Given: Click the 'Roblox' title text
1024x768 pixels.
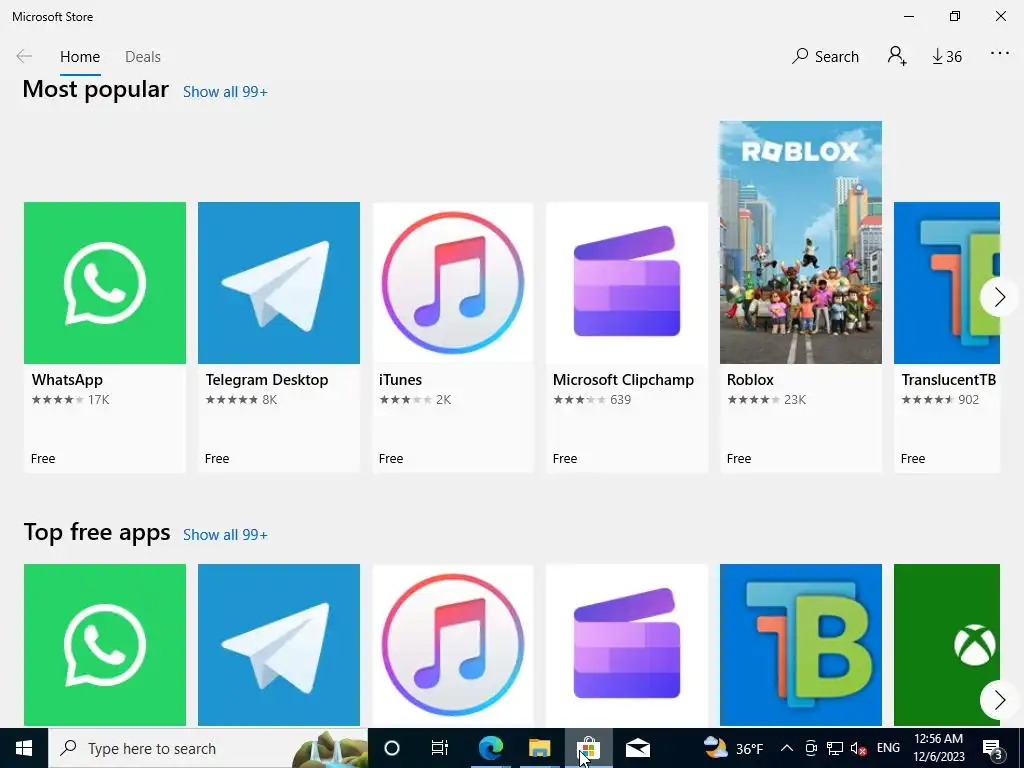Looking at the screenshot, I should (750, 380).
